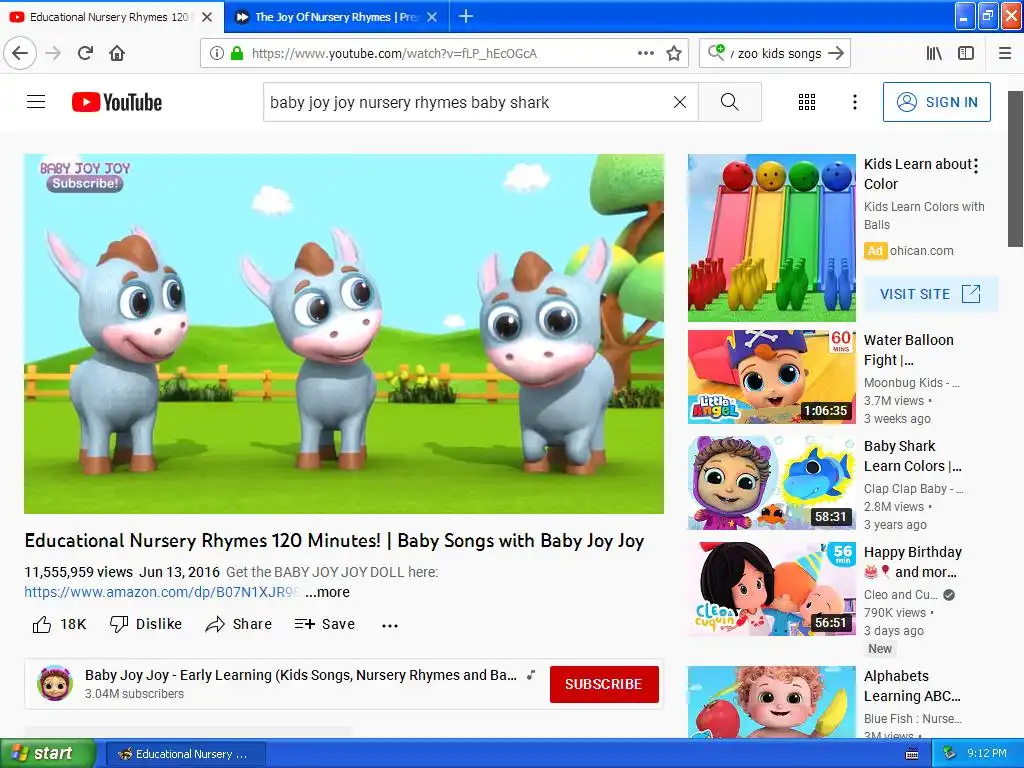The image size is (1024, 768).
Task: Open the Firefox hamburger menu
Action: (1005, 53)
